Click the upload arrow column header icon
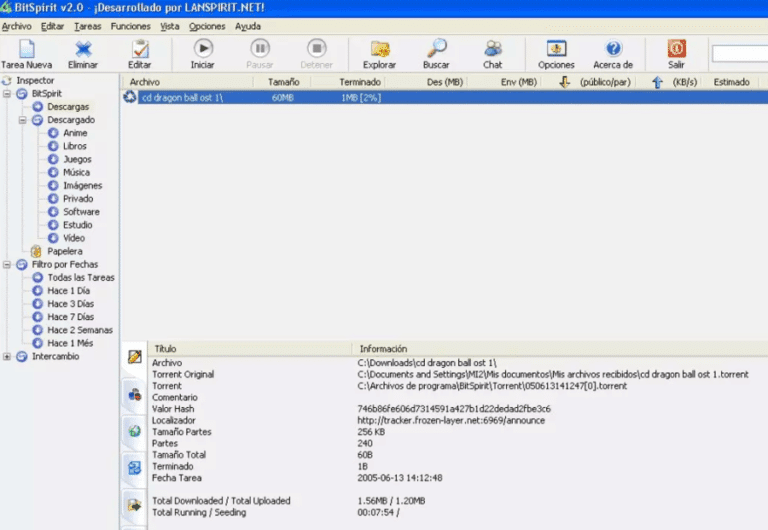Screen dimensions: 768x530 click(657, 82)
